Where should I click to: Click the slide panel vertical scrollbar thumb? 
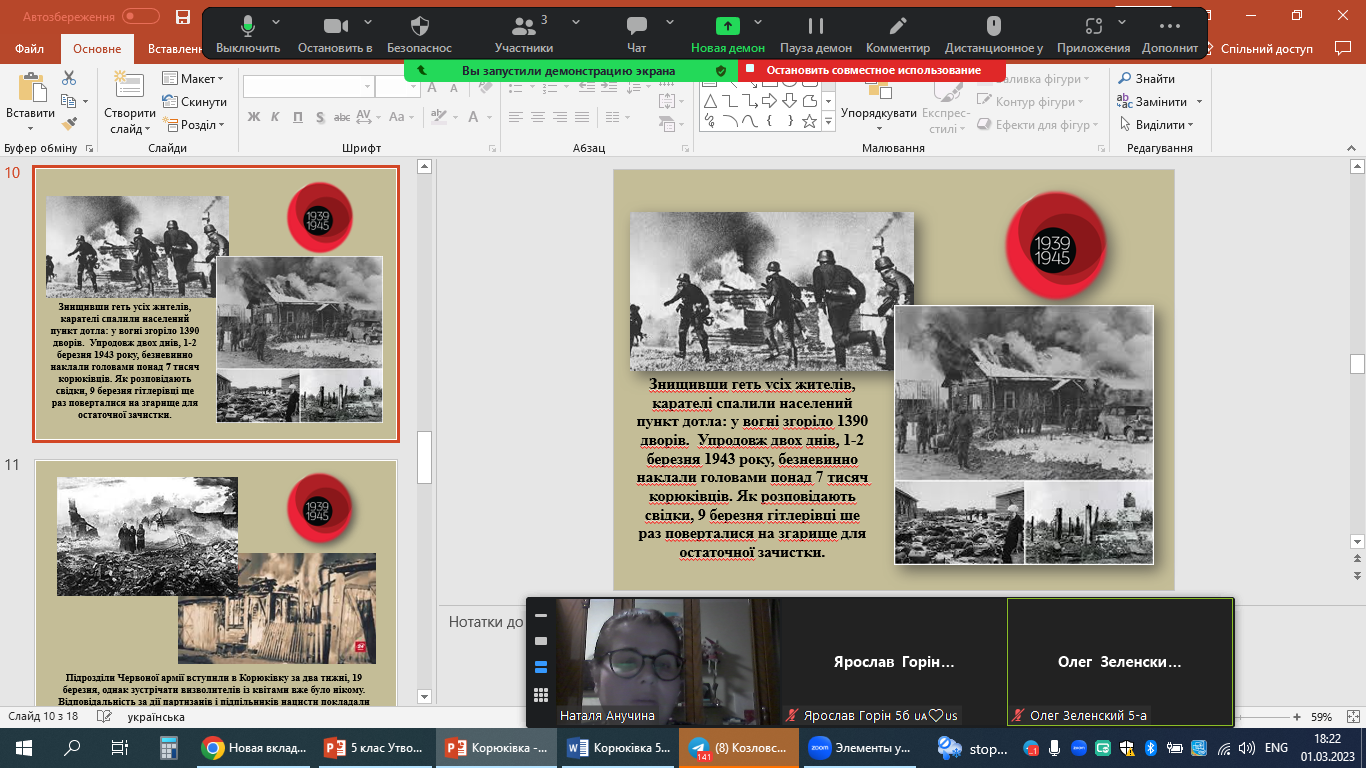tap(424, 457)
